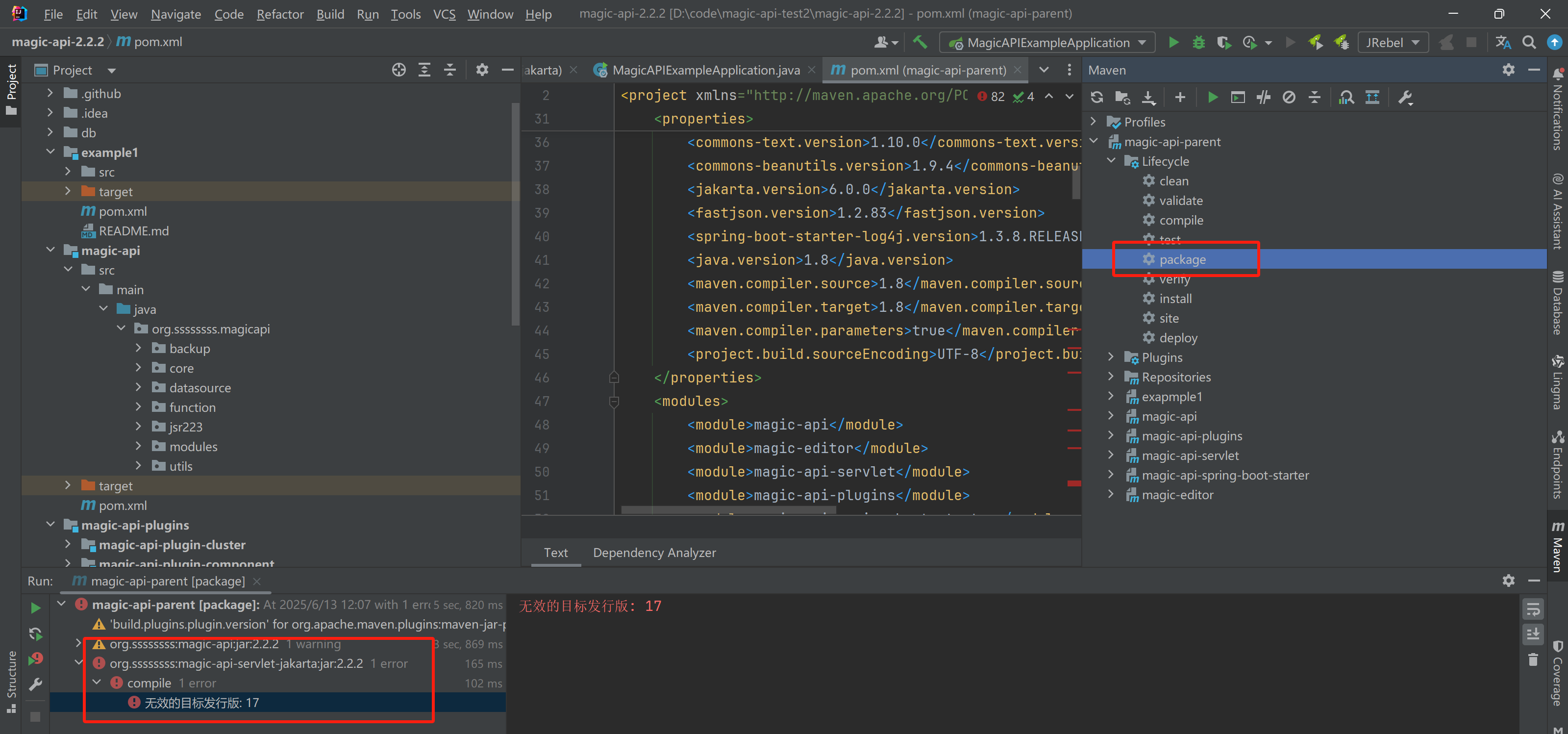
Task: Click the Build hammer icon
Action: (x=920, y=43)
